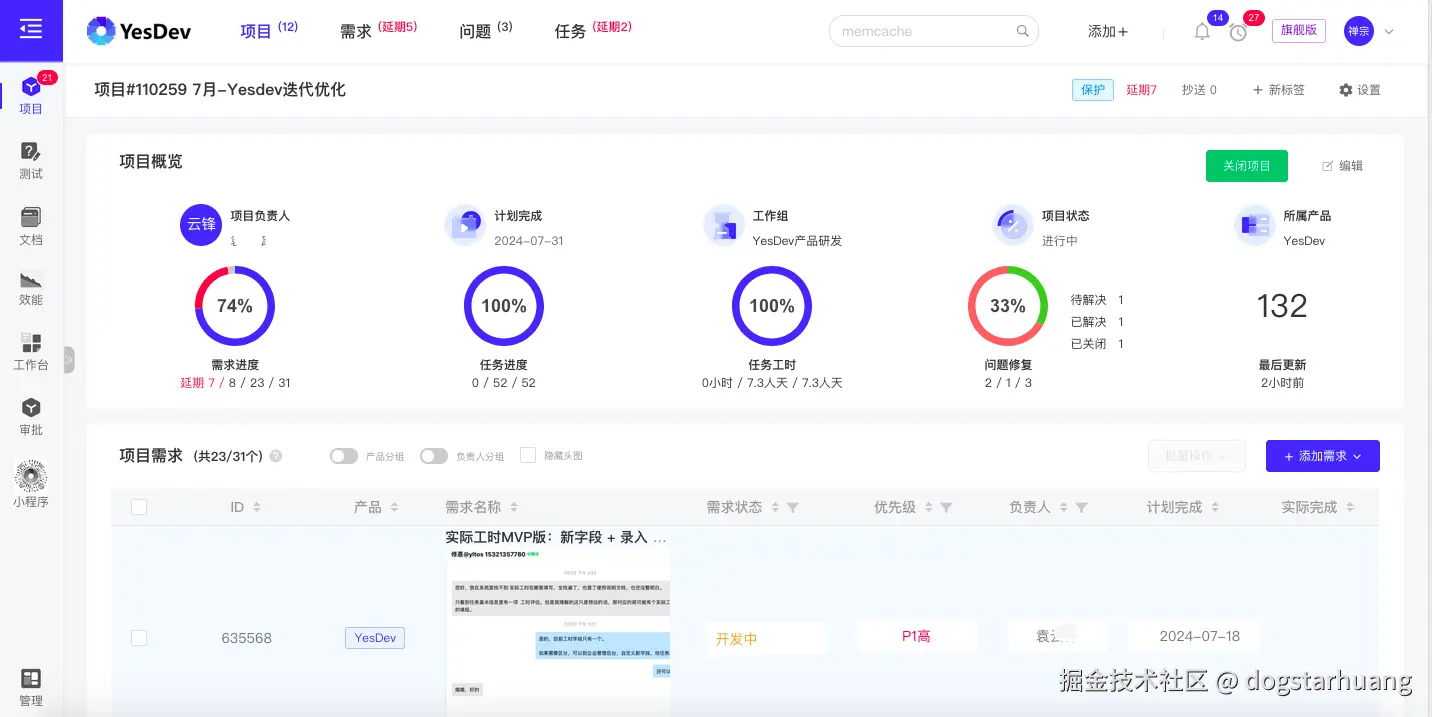Click the 优先级 filter funnel icon

946,508
